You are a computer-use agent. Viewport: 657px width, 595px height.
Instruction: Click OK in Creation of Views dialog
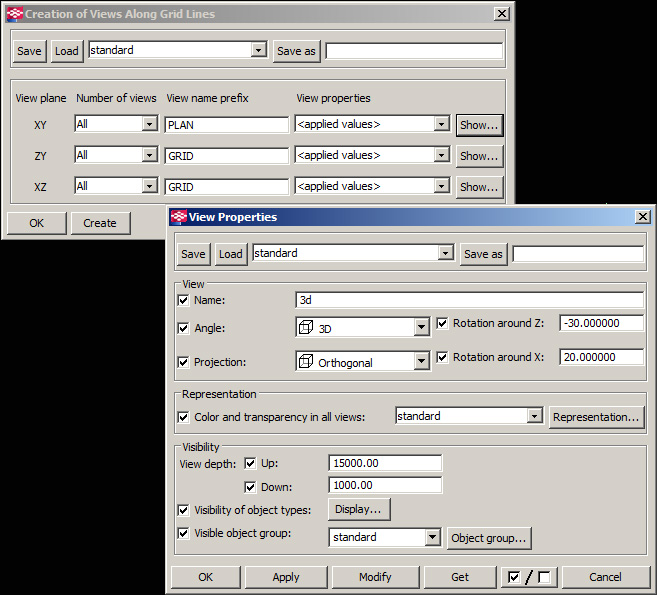36,223
